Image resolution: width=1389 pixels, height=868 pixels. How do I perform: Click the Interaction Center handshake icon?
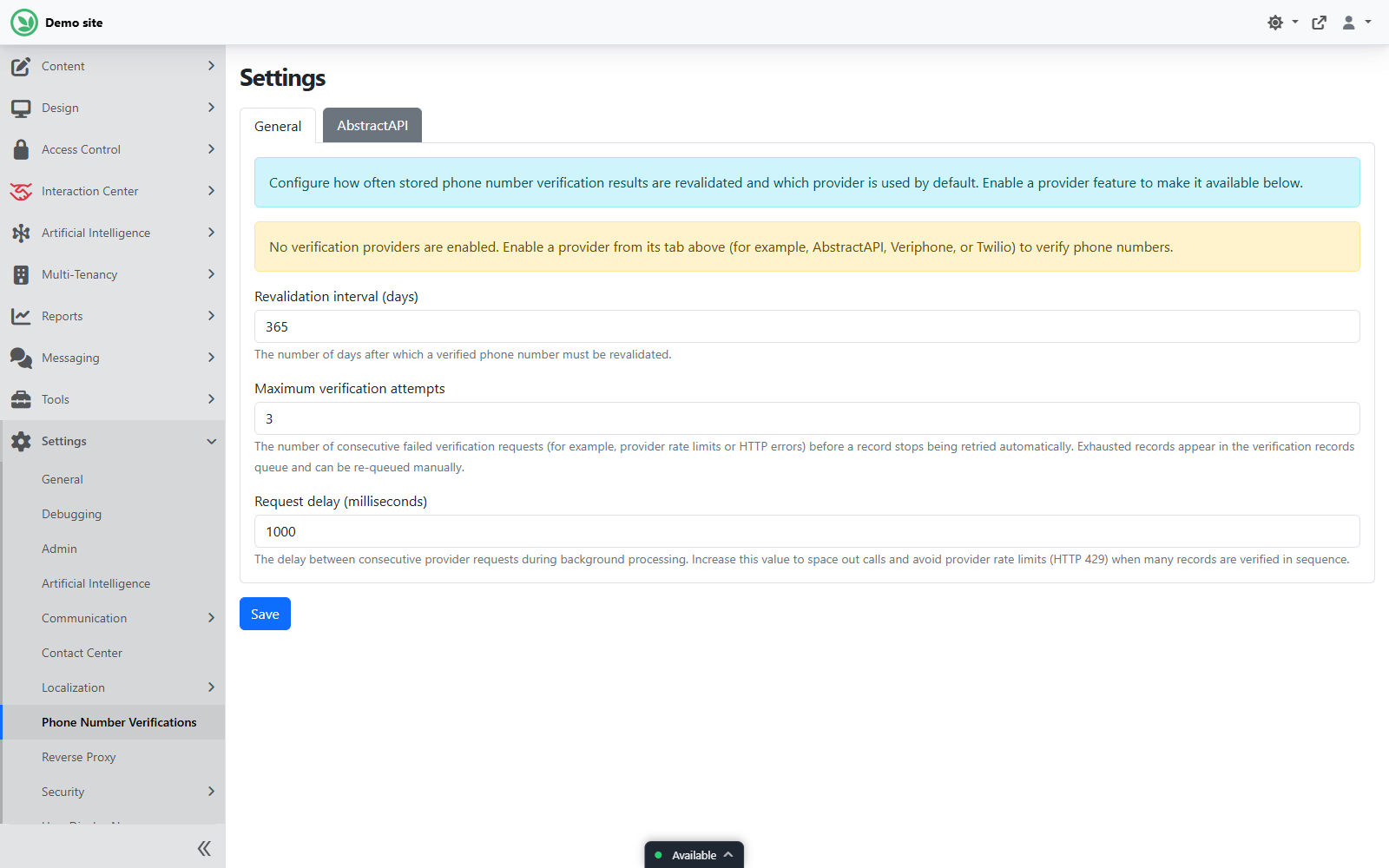click(x=21, y=191)
